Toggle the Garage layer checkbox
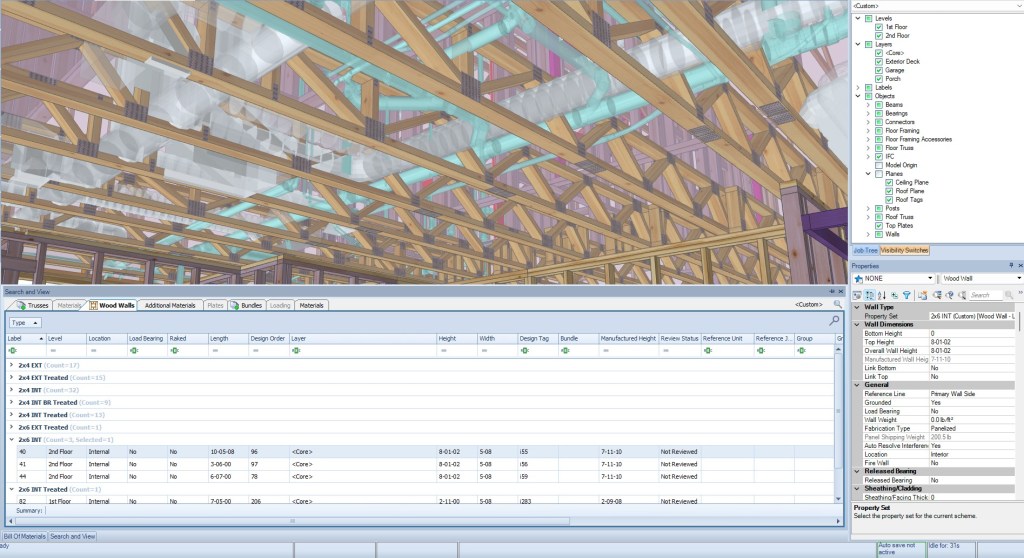Screen dimensions: 1024x558 (x=879, y=70)
